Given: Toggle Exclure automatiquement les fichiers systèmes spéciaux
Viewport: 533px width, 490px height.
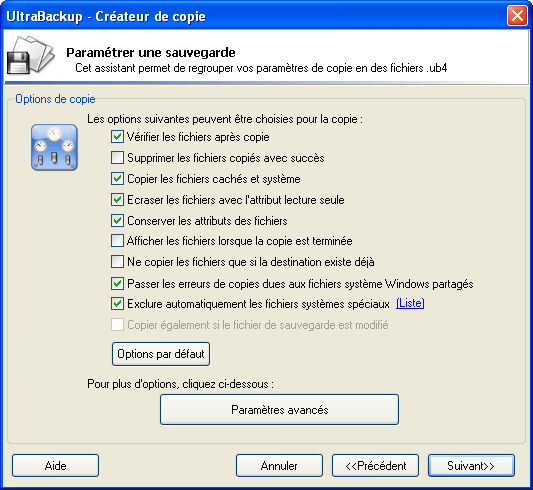Looking at the screenshot, I should point(117,304).
